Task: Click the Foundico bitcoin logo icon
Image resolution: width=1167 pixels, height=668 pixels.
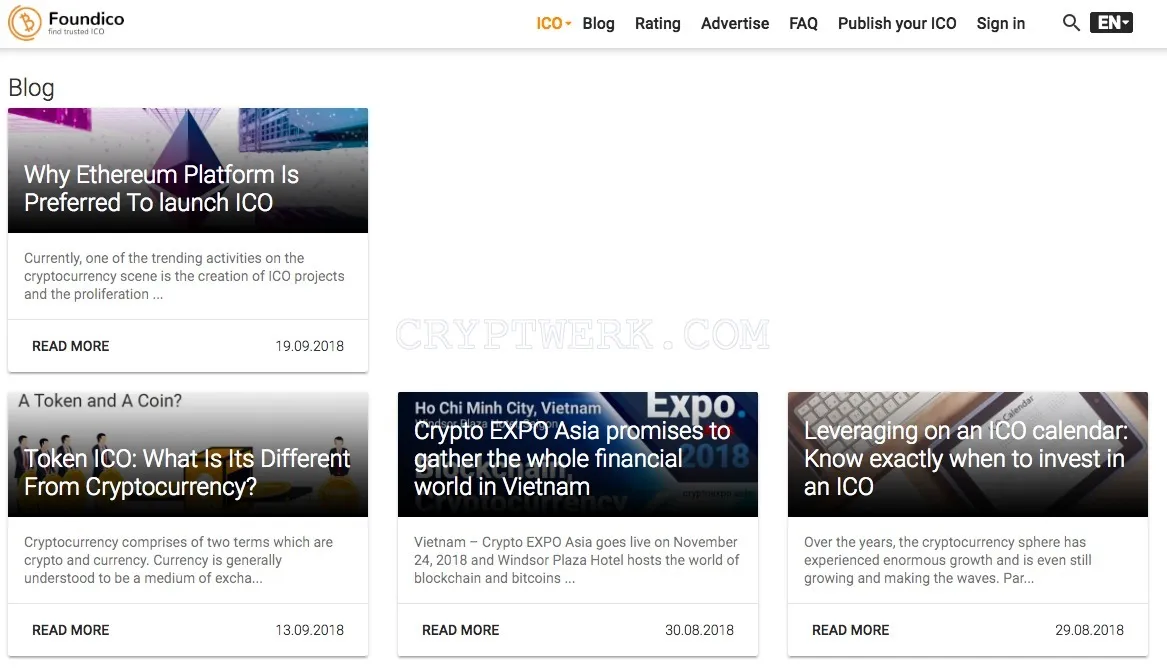Action: (x=25, y=23)
